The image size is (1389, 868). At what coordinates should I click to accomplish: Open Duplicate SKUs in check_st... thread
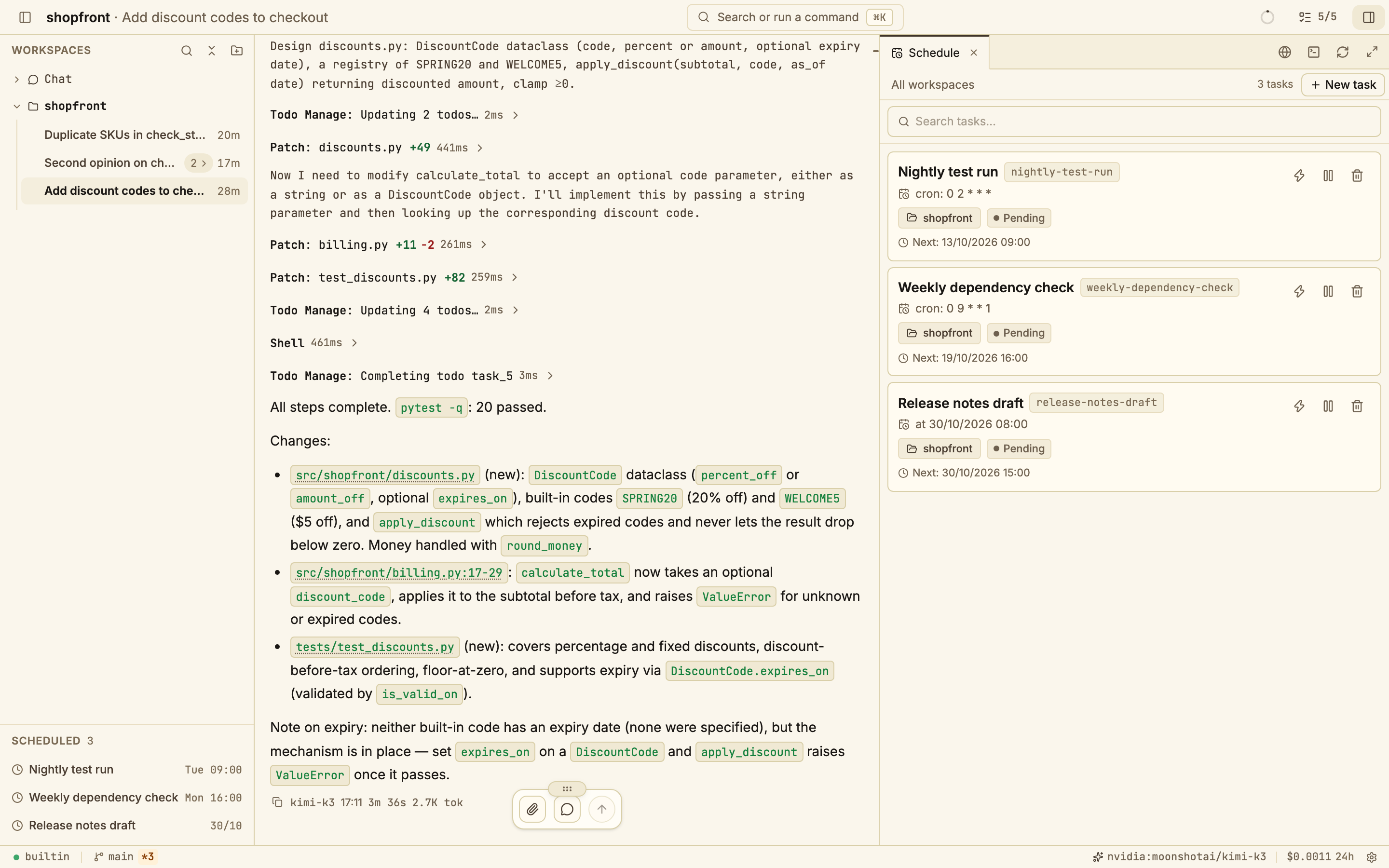(x=134, y=135)
